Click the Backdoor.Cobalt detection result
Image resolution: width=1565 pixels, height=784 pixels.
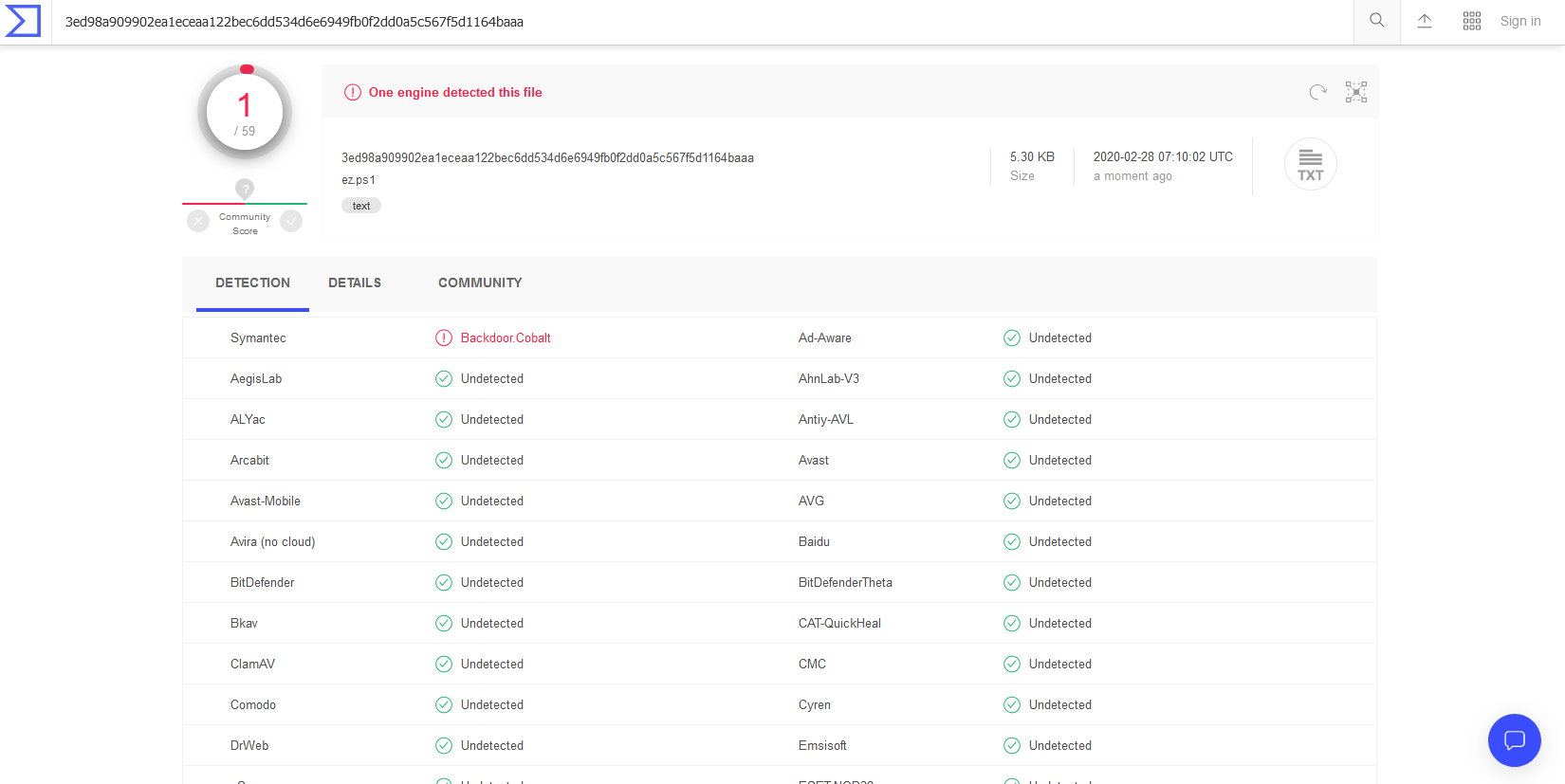tap(506, 337)
